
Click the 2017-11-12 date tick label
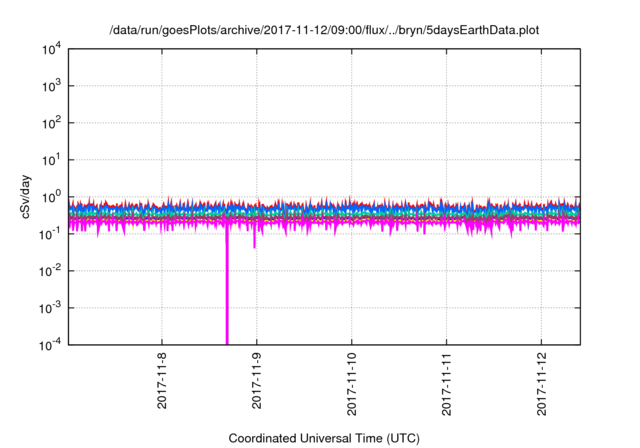tap(541, 384)
